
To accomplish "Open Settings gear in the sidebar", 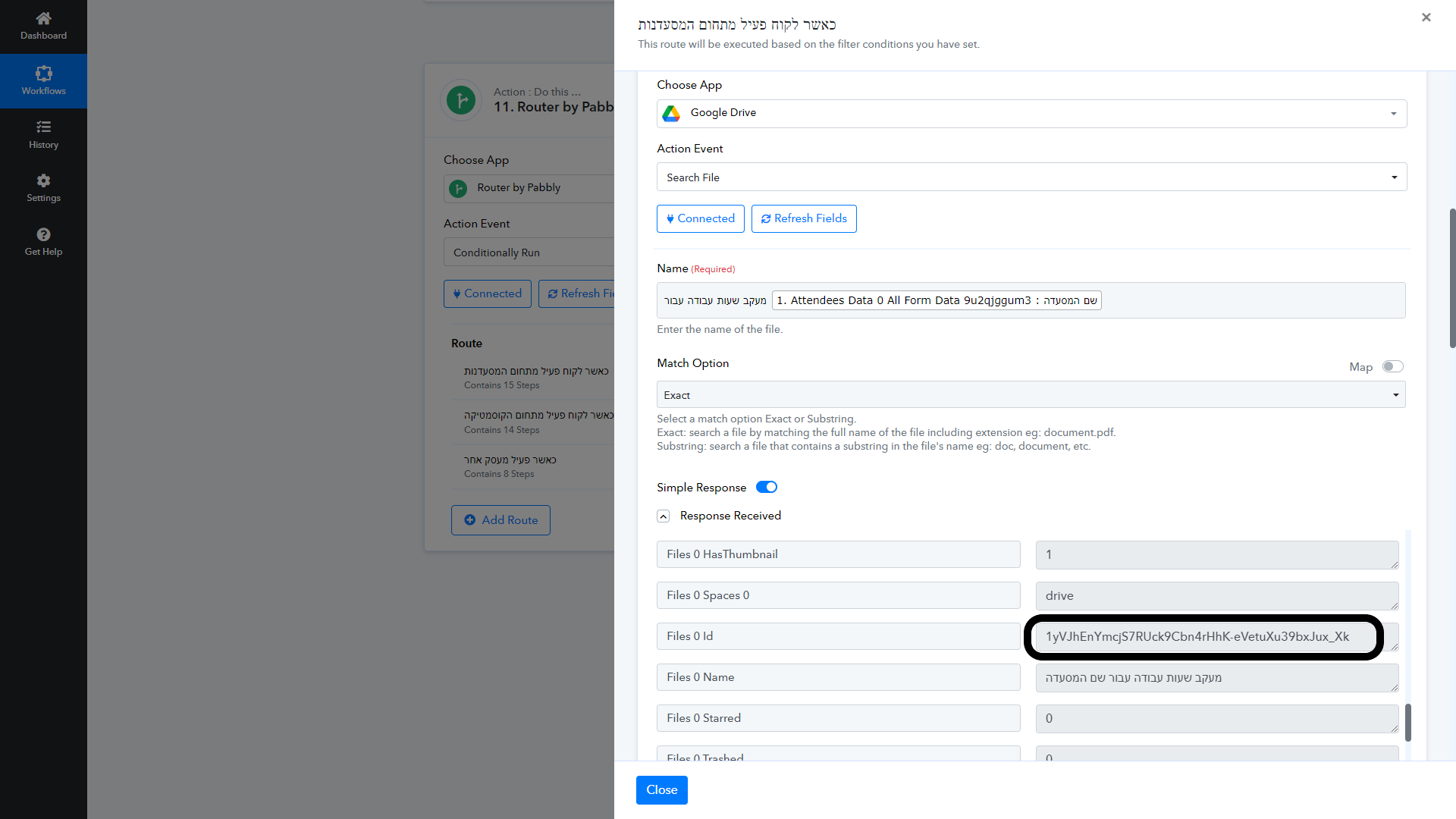I will tap(43, 180).
